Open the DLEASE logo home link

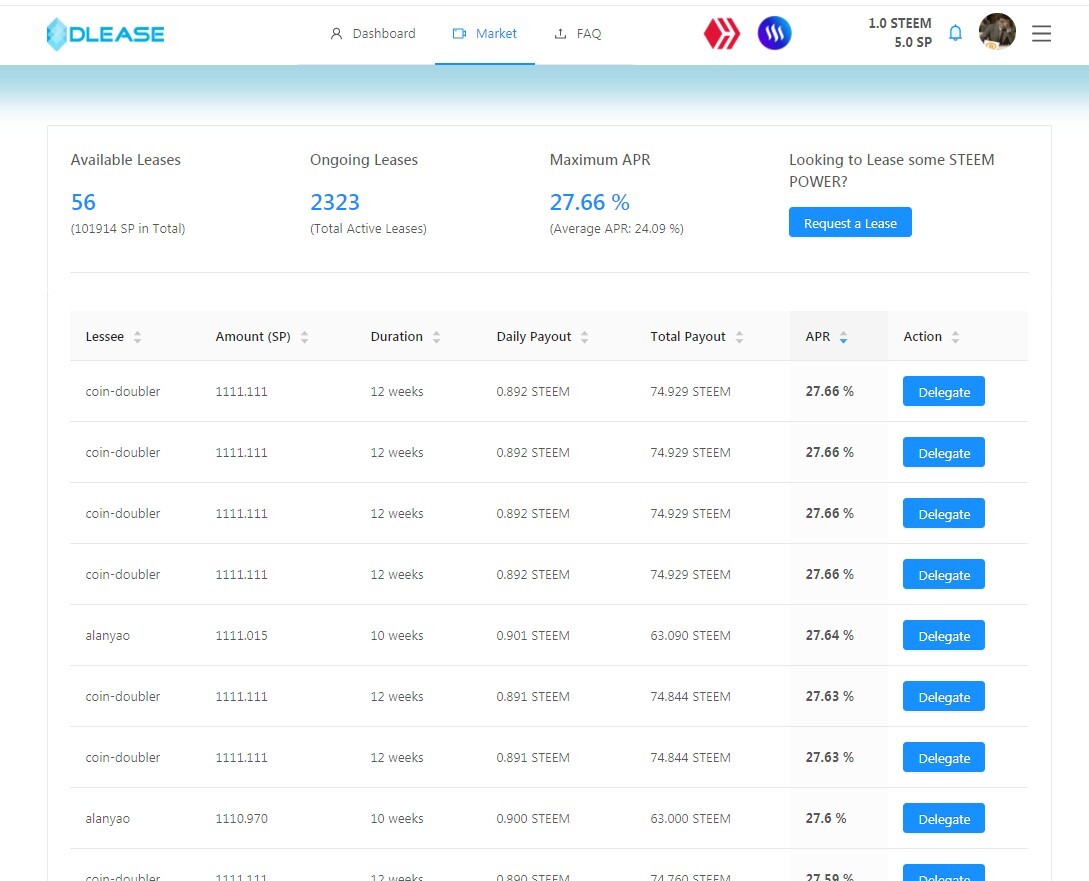pos(106,34)
